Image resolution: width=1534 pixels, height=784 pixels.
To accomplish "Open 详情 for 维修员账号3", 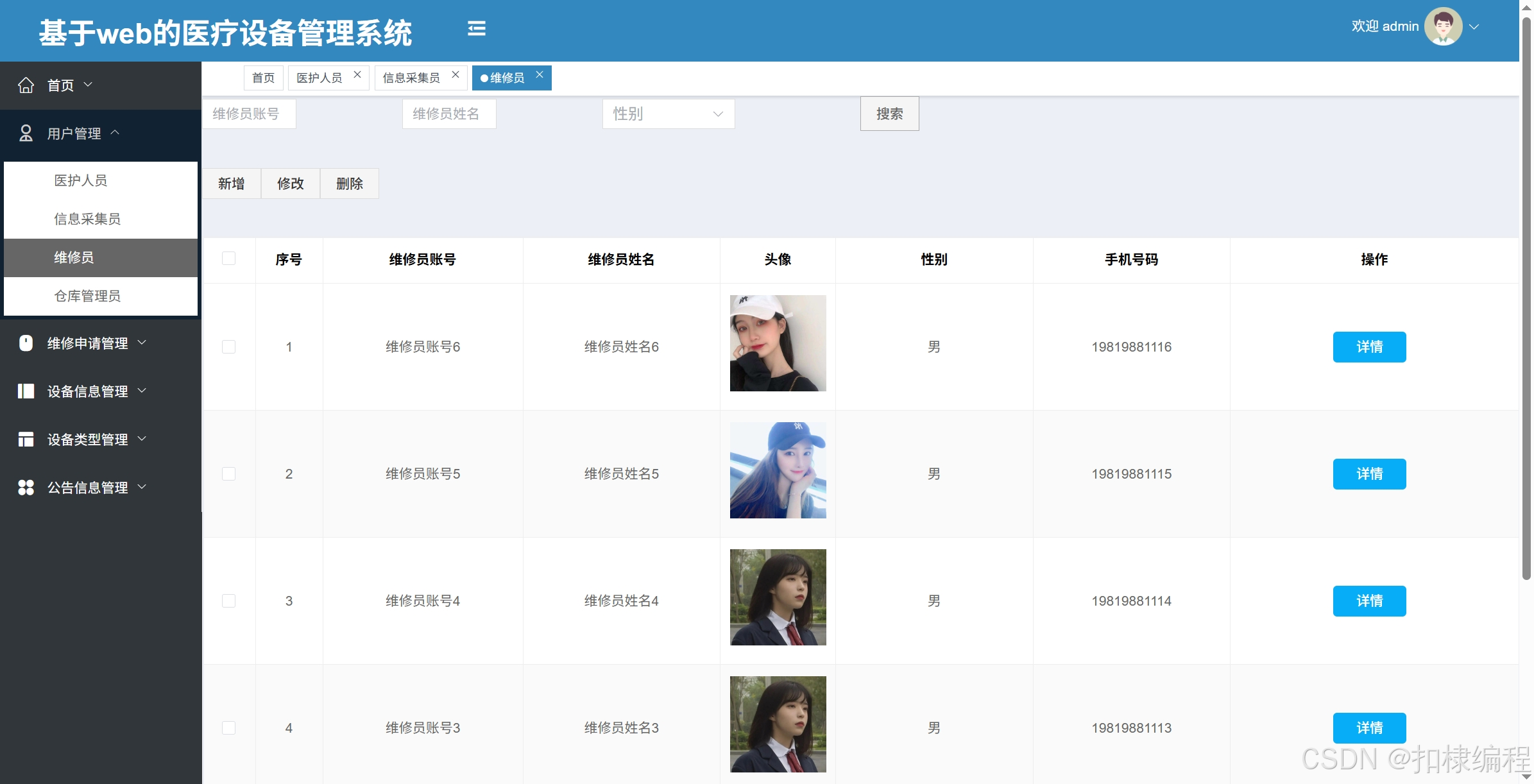I will point(1369,728).
